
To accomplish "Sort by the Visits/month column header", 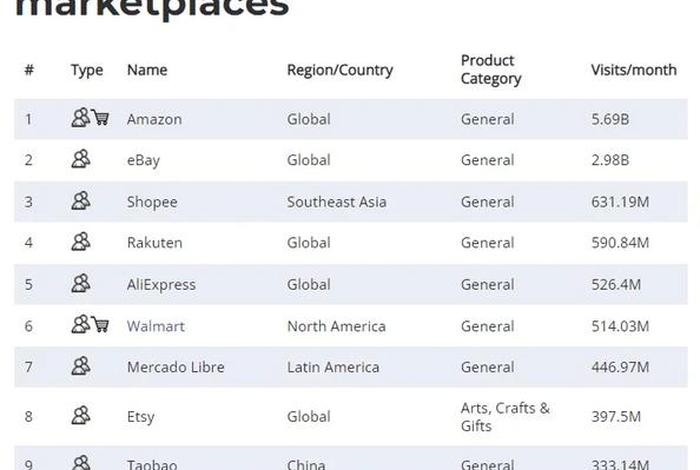I will tap(631, 70).
